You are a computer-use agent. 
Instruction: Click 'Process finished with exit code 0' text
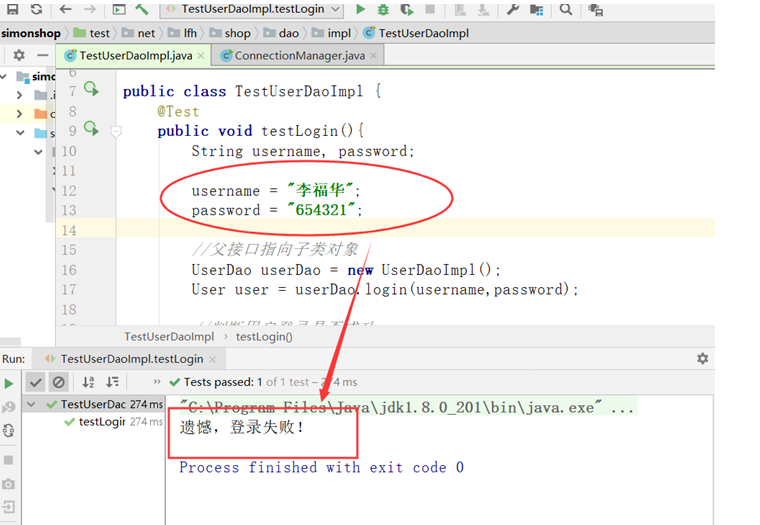(321, 467)
